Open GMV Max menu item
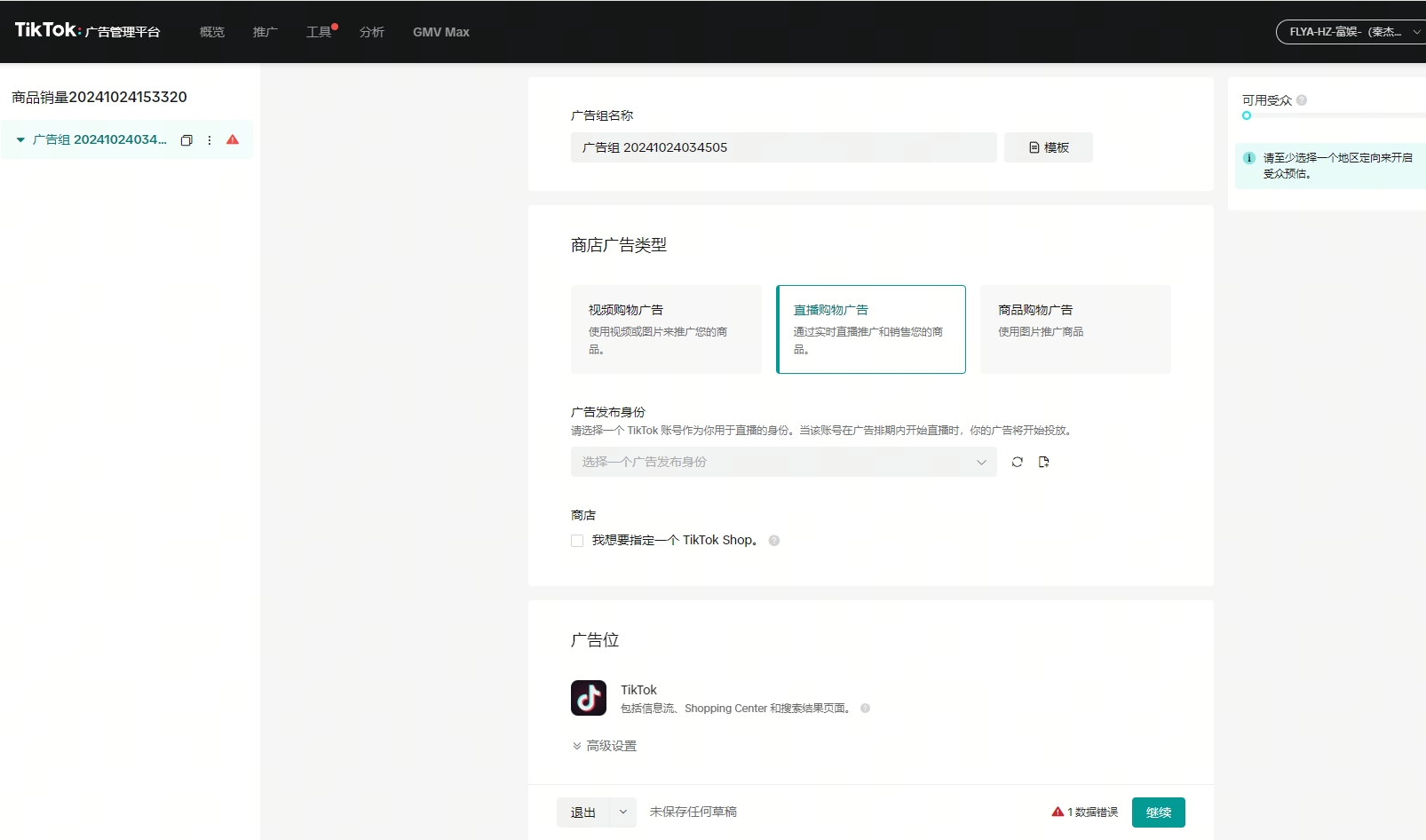The image size is (1426, 840). (x=441, y=32)
